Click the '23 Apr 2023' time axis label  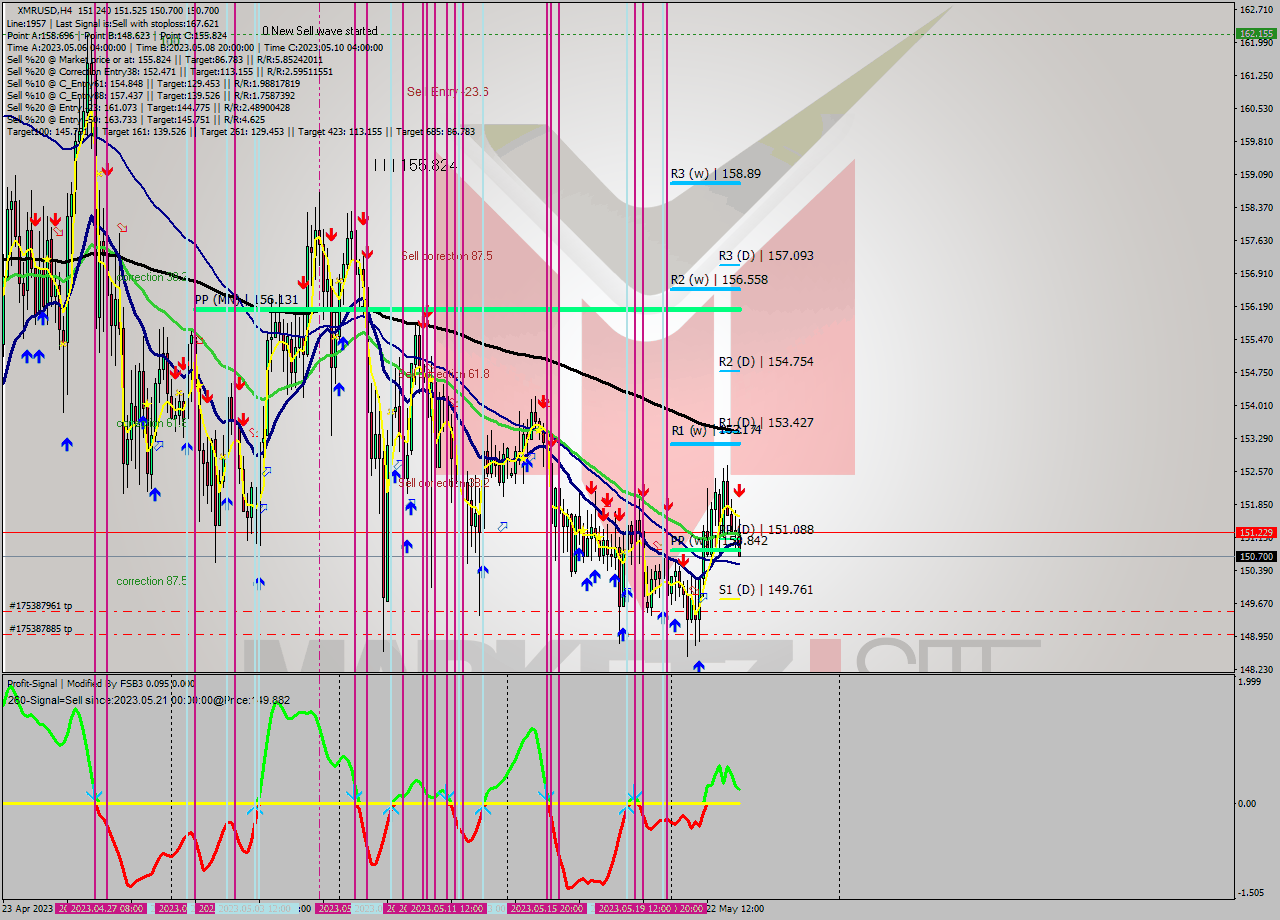point(28,908)
